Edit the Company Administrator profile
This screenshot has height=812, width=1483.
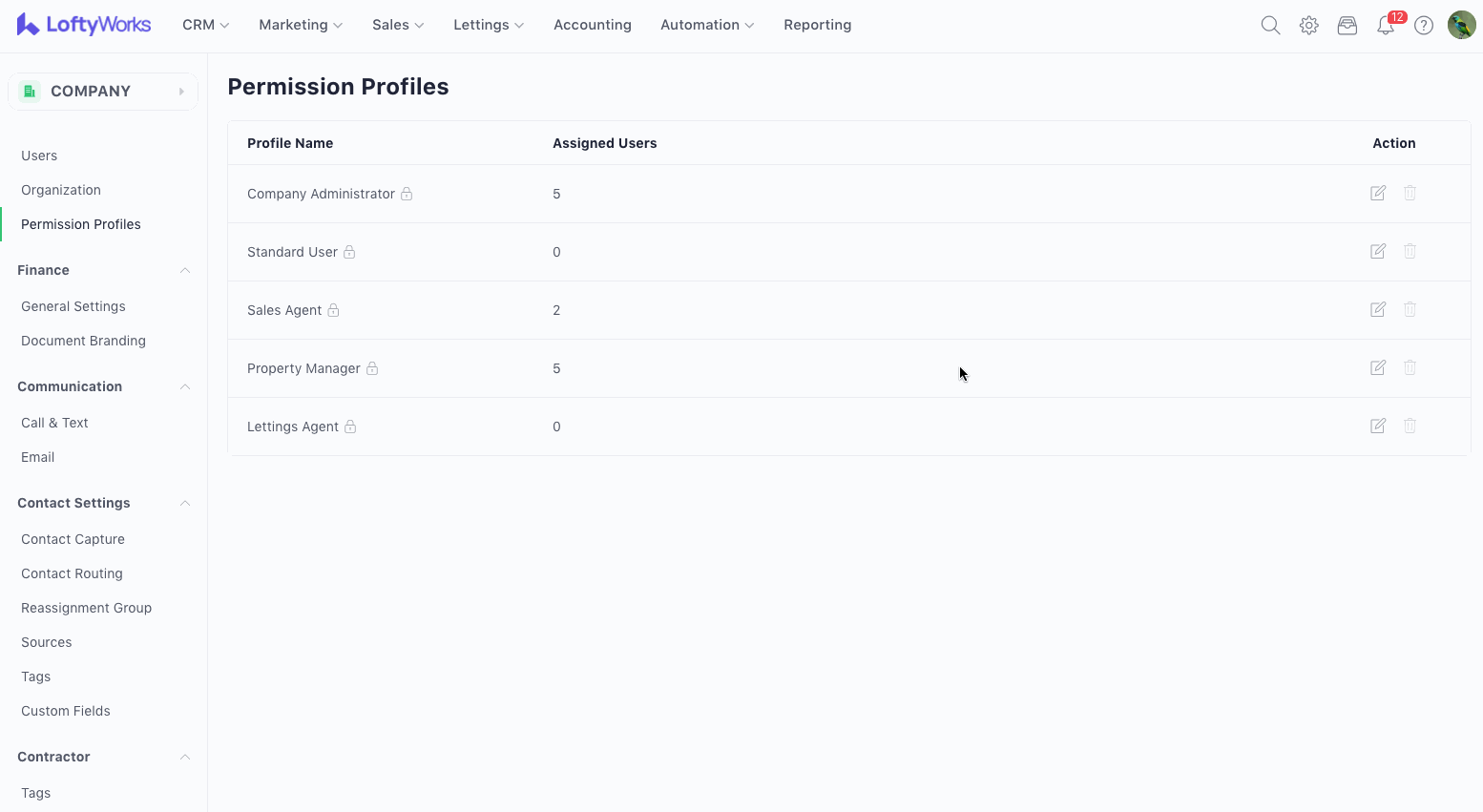click(1377, 194)
